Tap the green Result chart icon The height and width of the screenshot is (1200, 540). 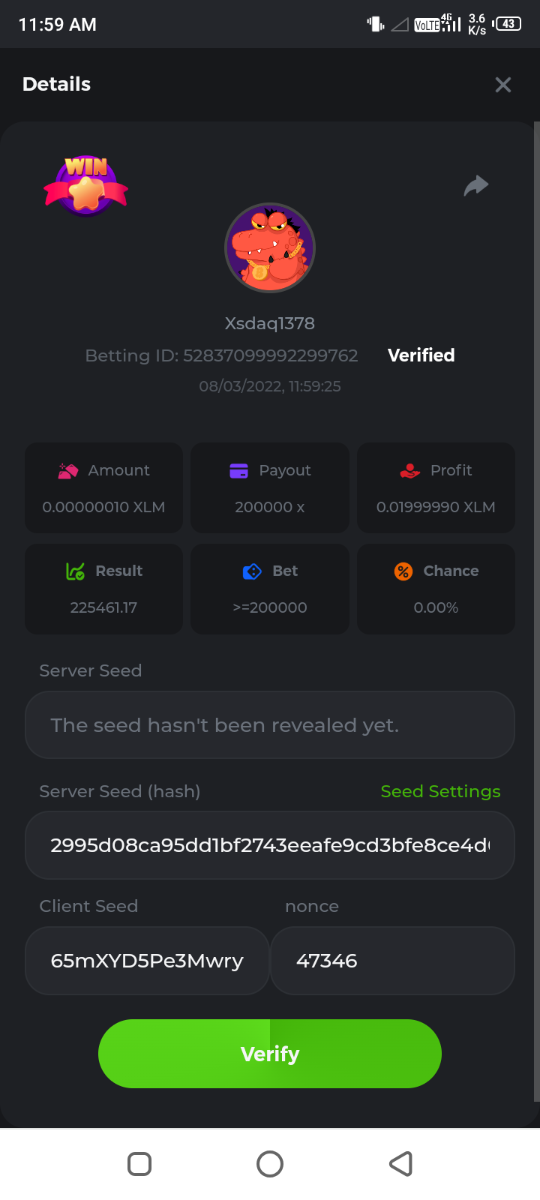pyautogui.click(x=75, y=571)
